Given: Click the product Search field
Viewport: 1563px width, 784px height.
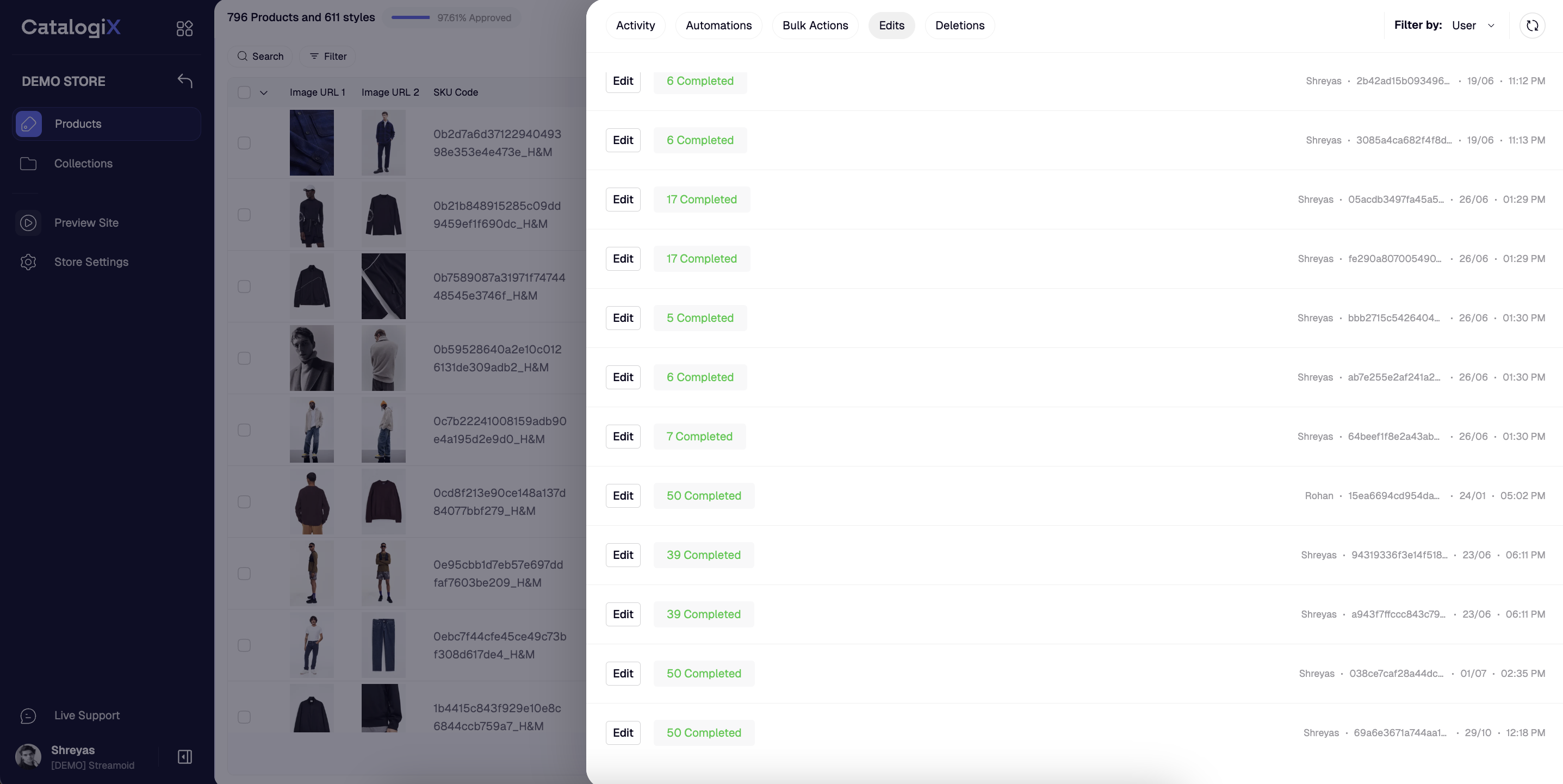Looking at the screenshot, I should click(x=260, y=57).
